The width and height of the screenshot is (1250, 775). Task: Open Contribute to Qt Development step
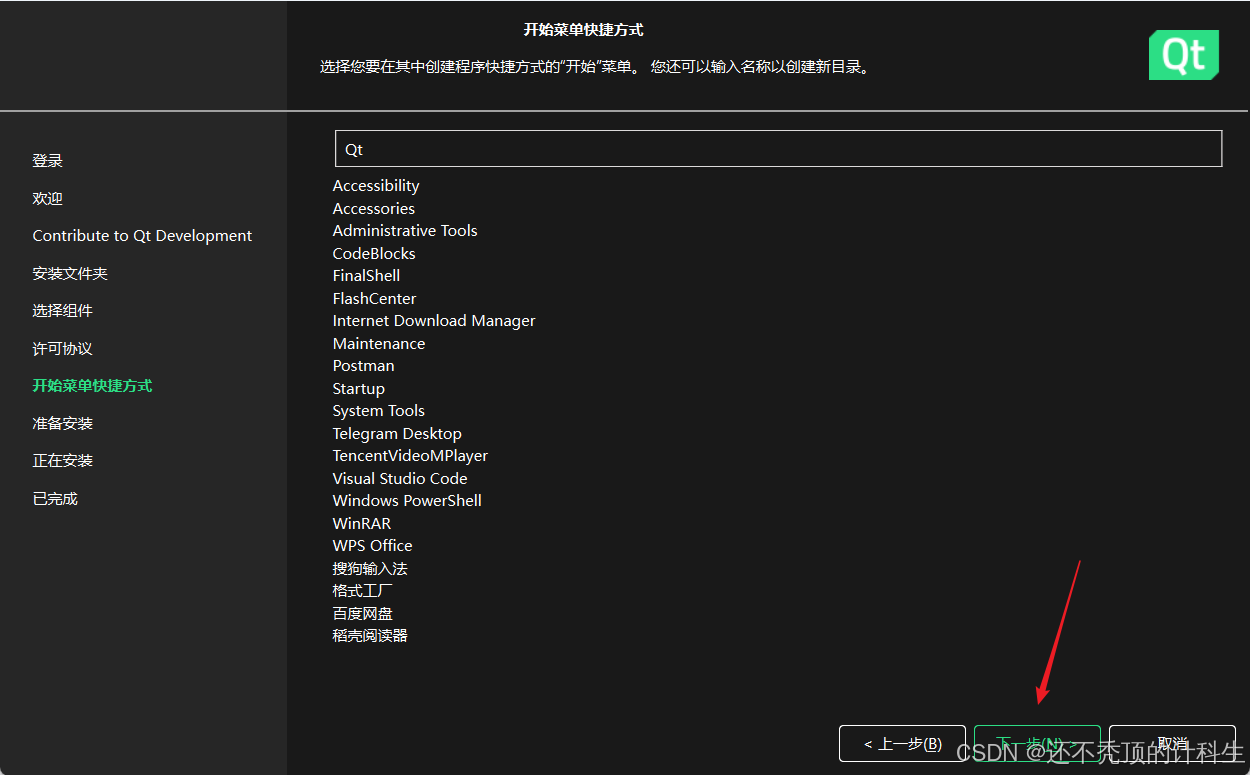click(142, 236)
